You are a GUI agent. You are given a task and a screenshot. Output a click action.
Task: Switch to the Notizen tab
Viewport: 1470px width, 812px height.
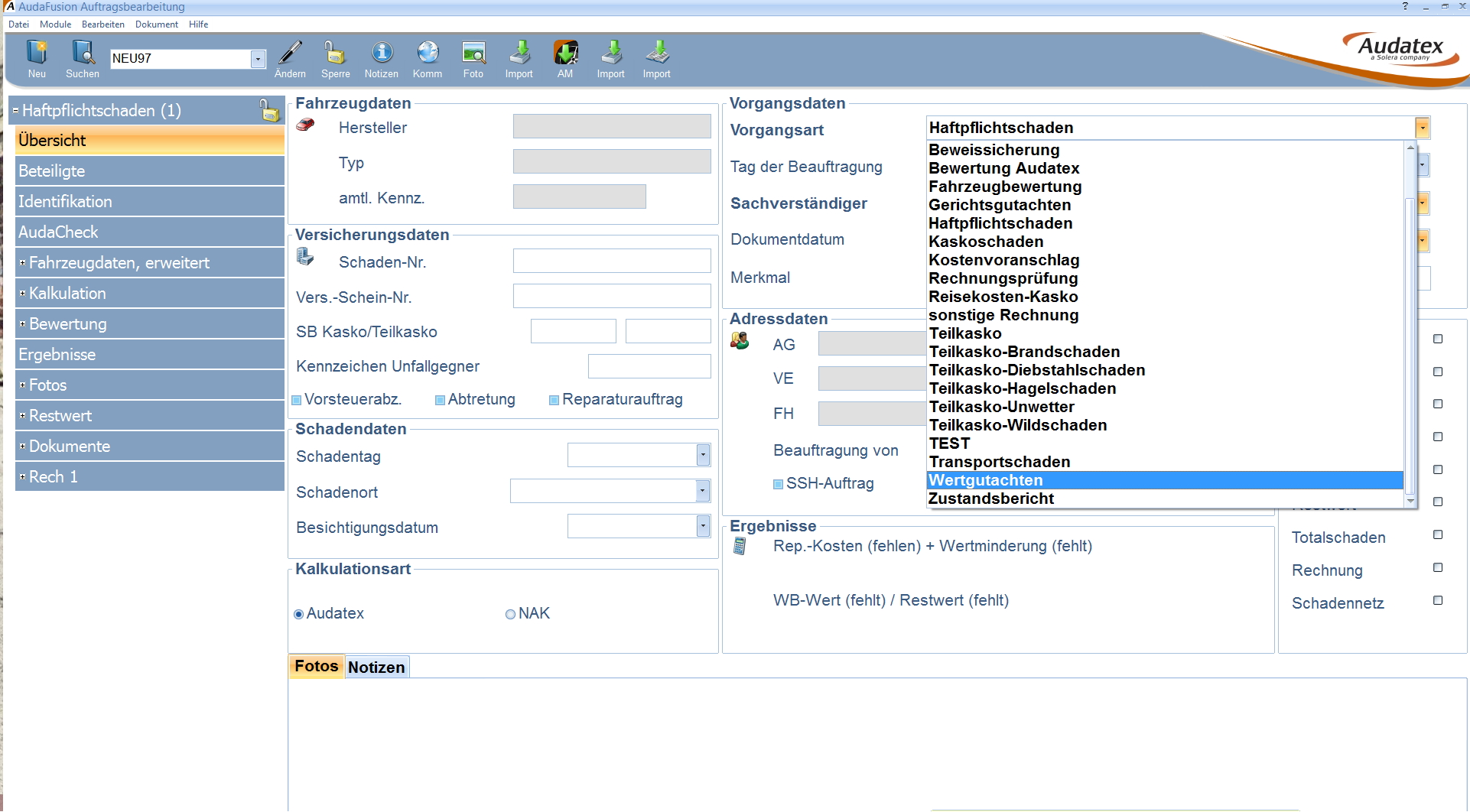click(x=376, y=667)
